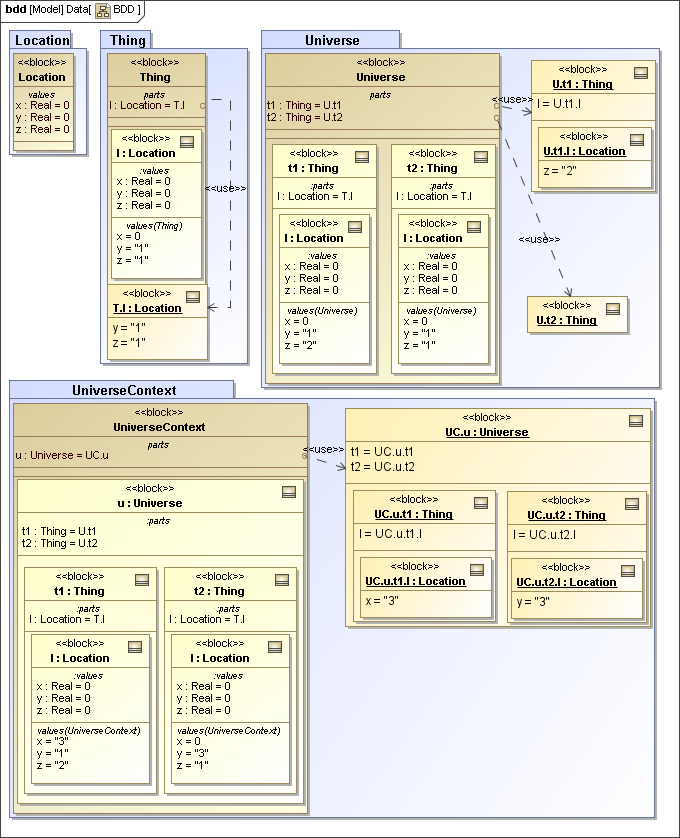Select the Universe package tab label

[x=332, y=41]
